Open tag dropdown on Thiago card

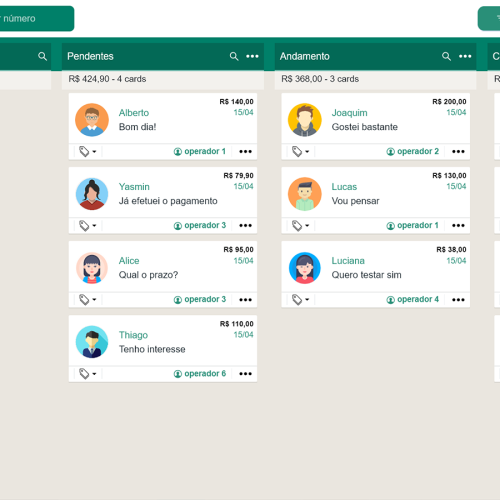(x=88, y=374)
